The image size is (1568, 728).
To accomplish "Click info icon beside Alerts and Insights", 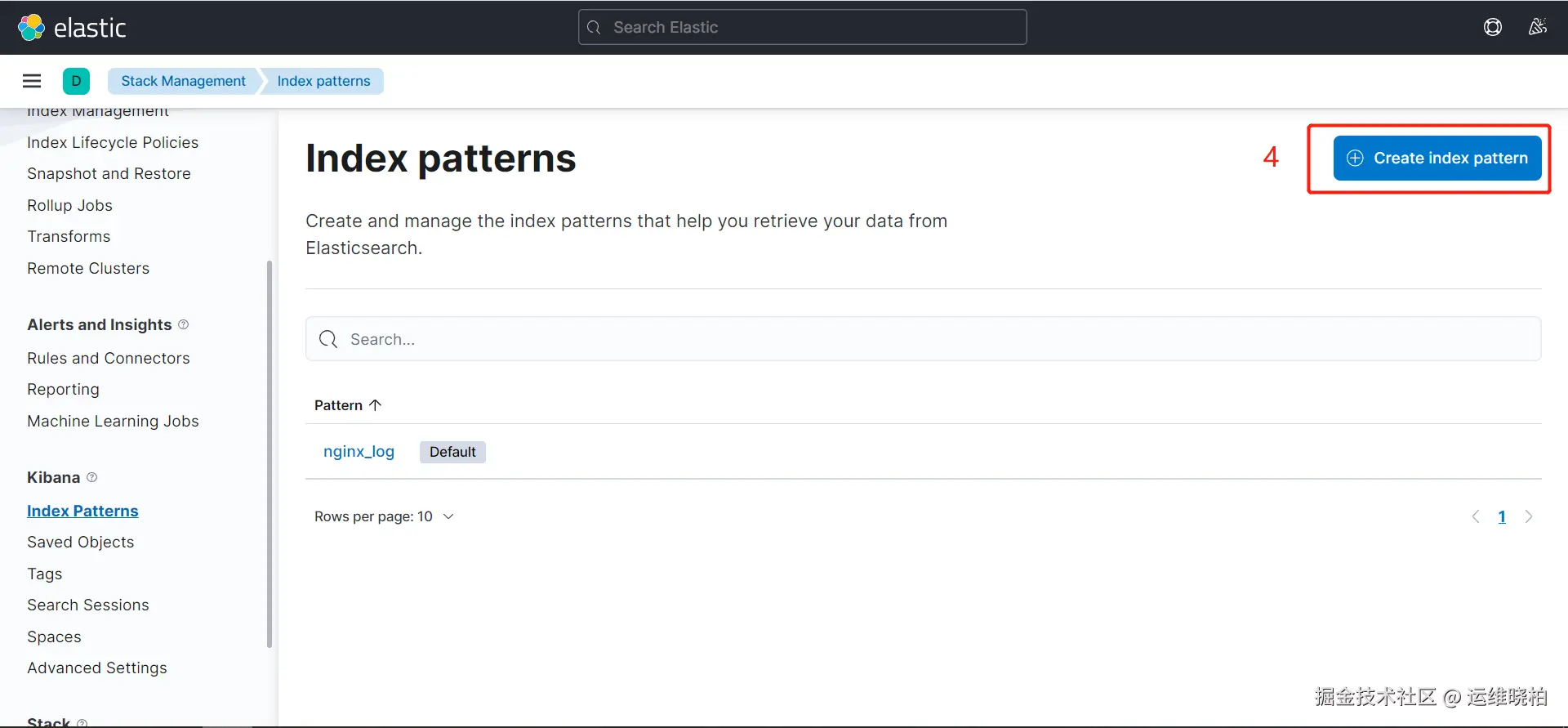I will (184, 324).
